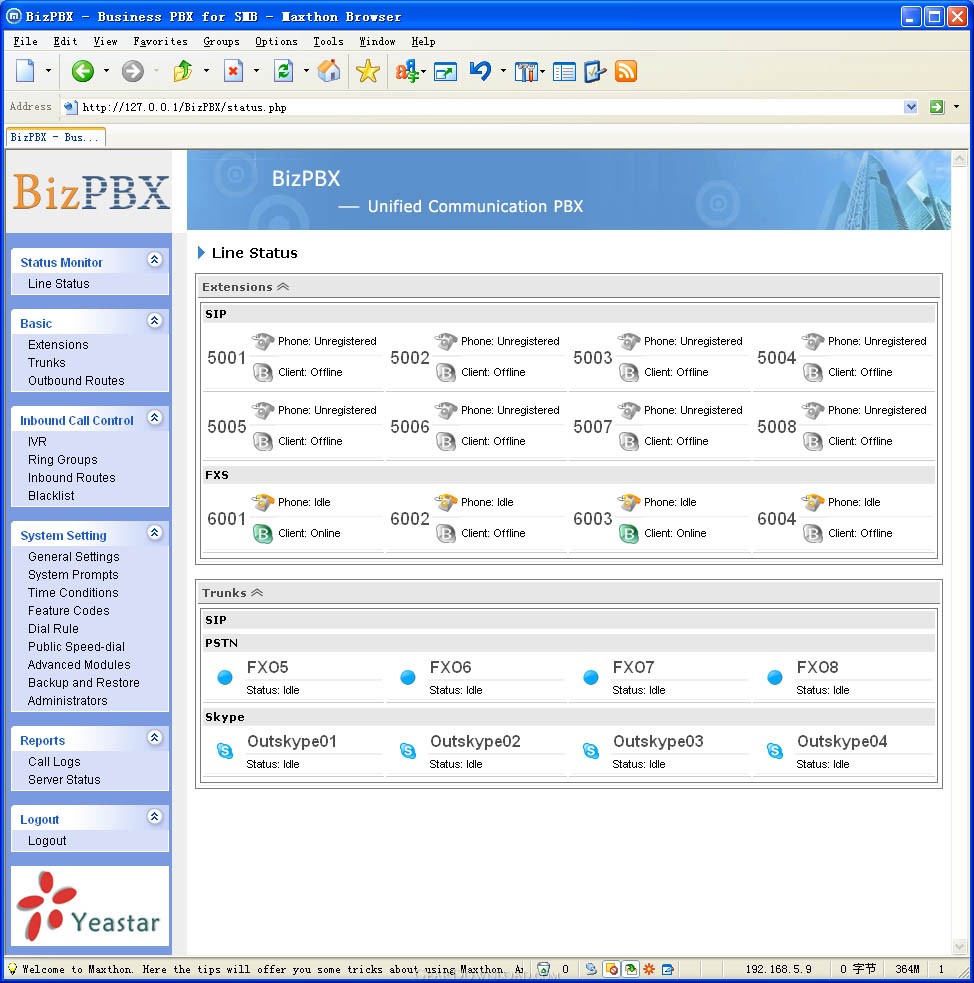Click the address bar URL field
974x983 pixels.
tap(483, 107)
